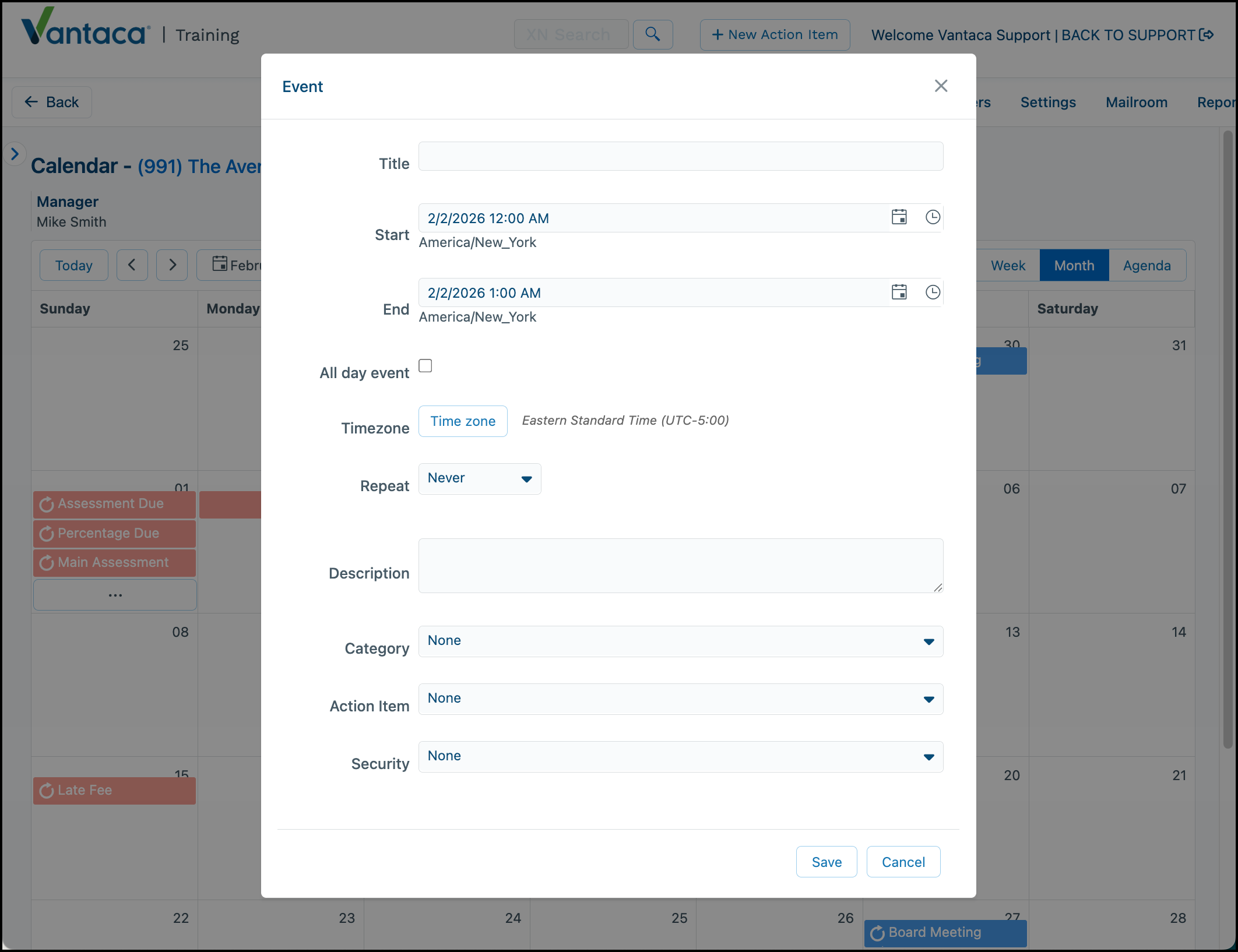
Task: Open the Action Item dropdown
Action: 681,699
